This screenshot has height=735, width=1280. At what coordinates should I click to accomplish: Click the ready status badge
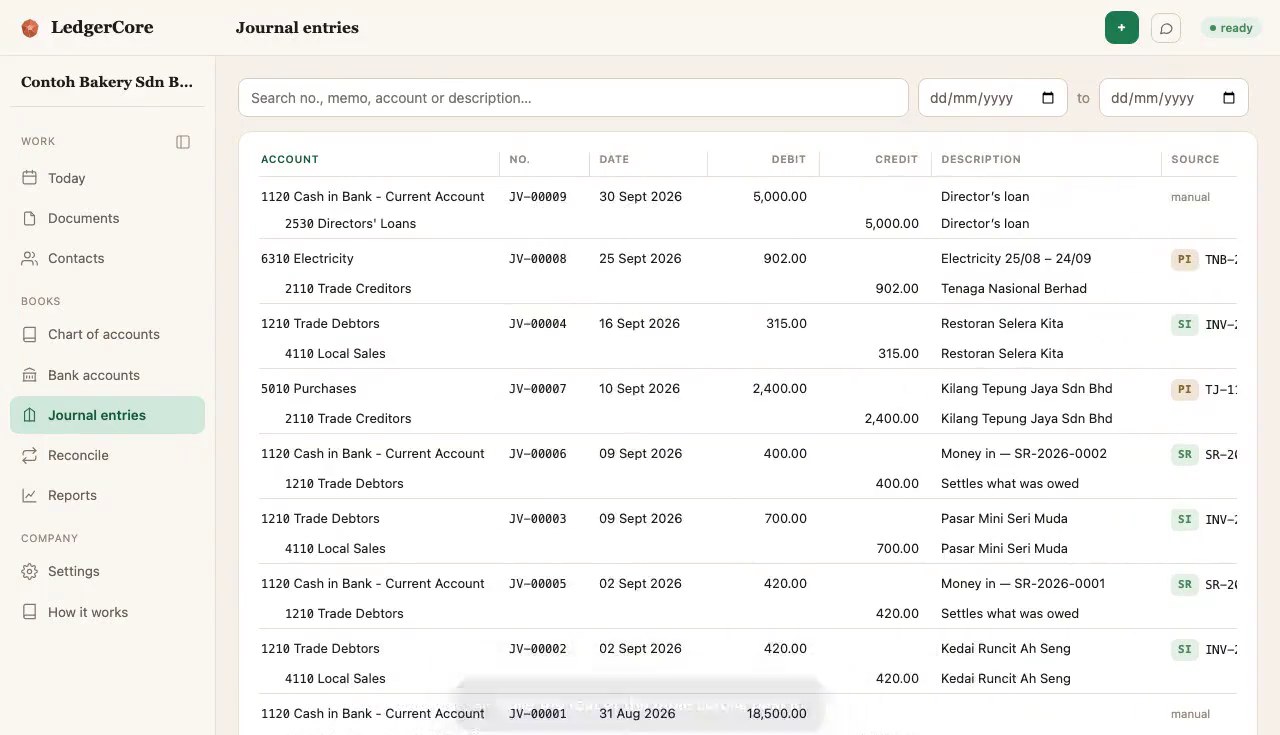coord(1231,28)
